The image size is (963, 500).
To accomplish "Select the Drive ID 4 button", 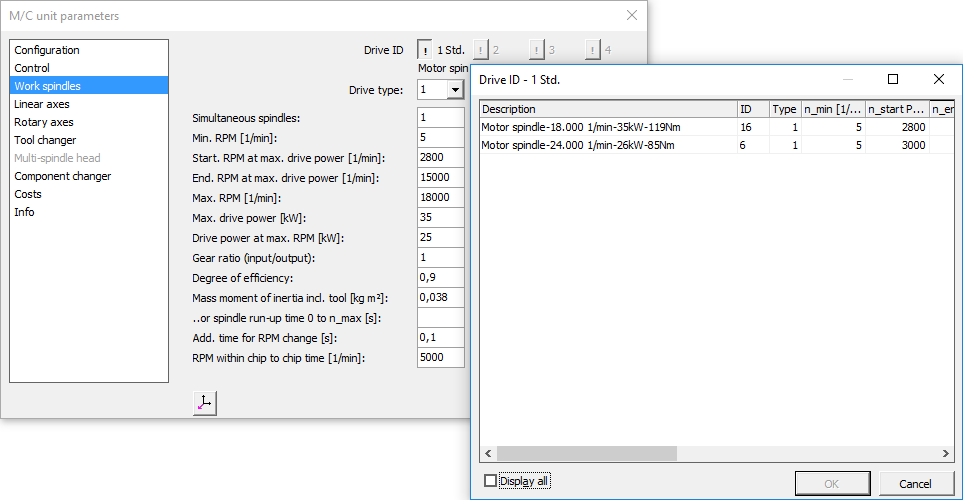I will point(593,50).
